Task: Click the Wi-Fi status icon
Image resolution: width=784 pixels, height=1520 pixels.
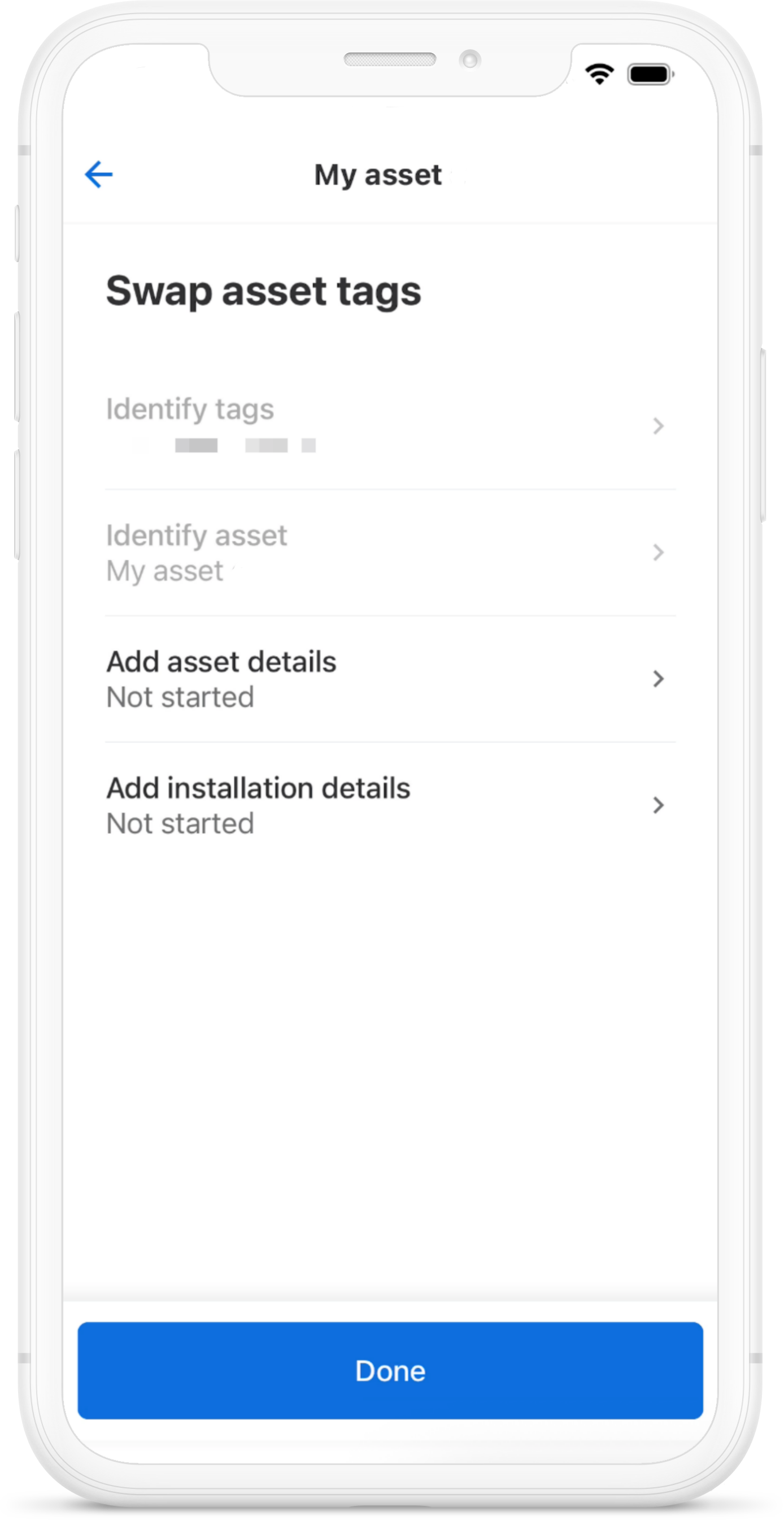Action: (599, 74)
